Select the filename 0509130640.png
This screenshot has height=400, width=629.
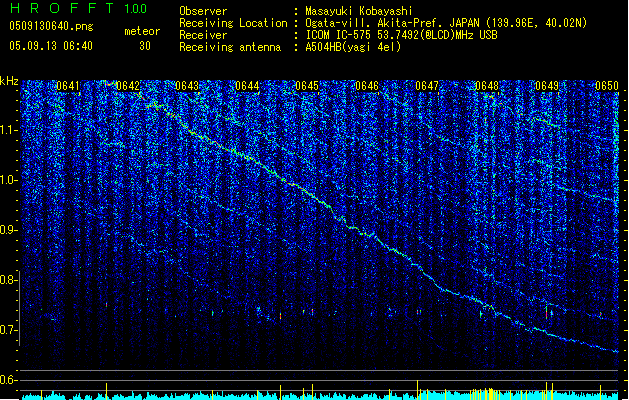pos(51,26)
